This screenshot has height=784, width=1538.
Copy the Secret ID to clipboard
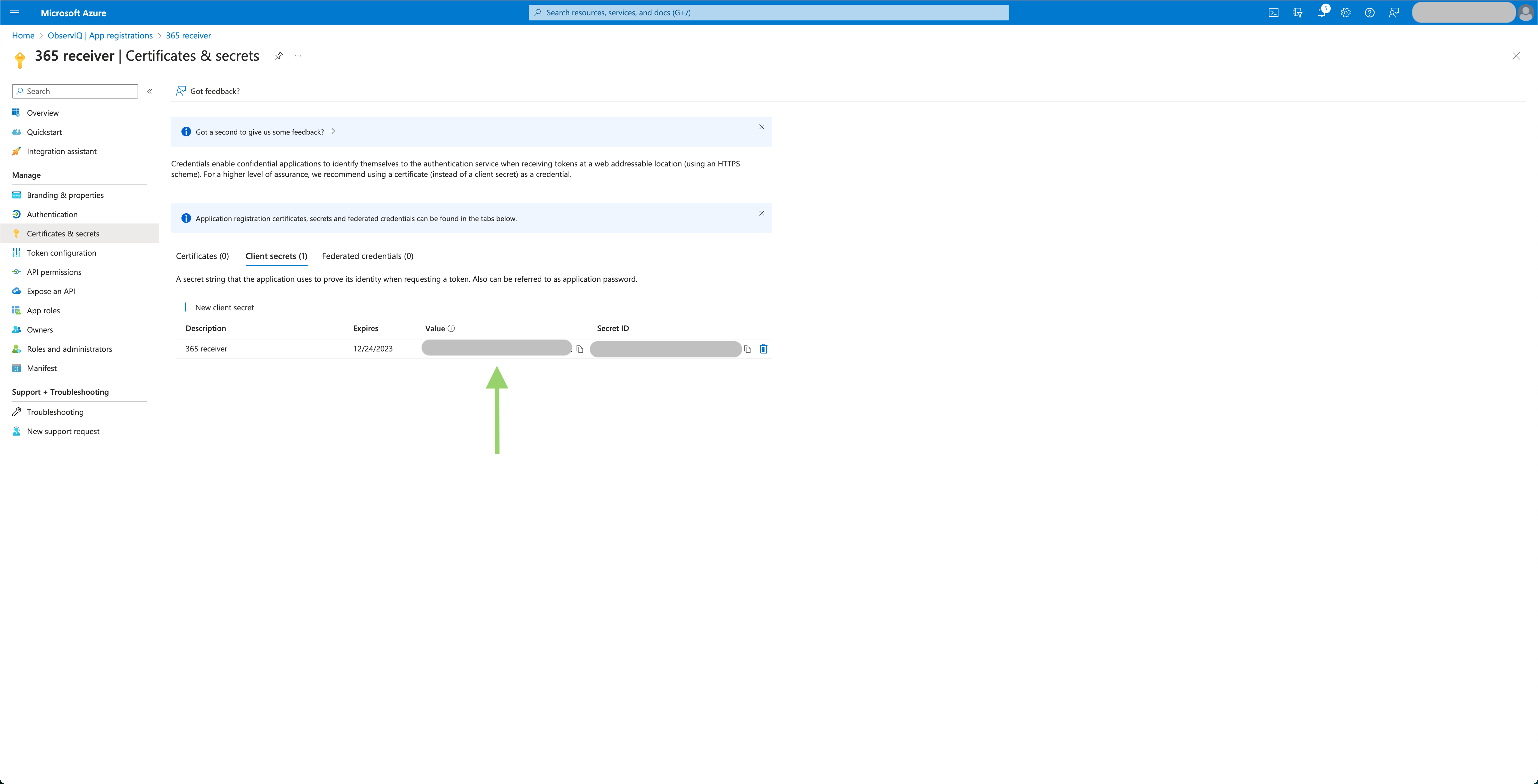[x=747, y=349]
